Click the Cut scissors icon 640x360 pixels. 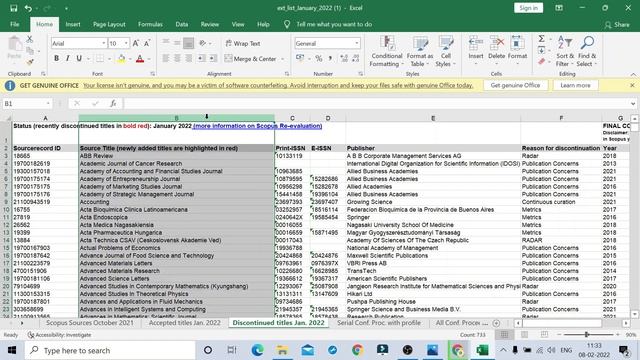click(x=29, y=39)
